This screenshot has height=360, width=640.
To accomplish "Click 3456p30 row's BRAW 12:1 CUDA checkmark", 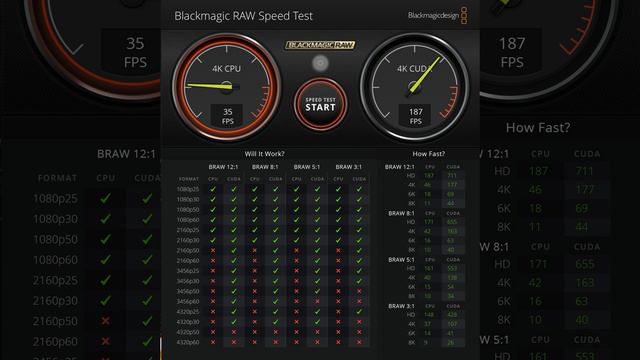I will (x=234, y=281).
